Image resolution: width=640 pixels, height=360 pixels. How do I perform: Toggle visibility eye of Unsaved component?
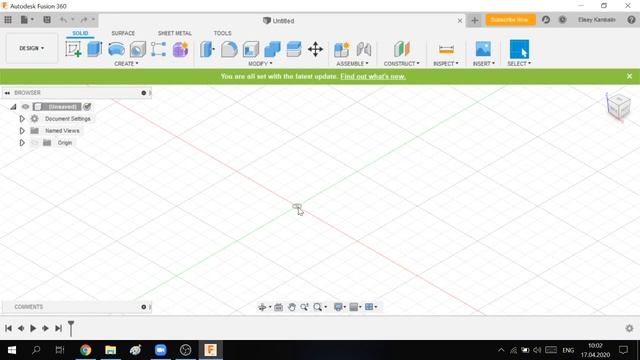(25, 107)
